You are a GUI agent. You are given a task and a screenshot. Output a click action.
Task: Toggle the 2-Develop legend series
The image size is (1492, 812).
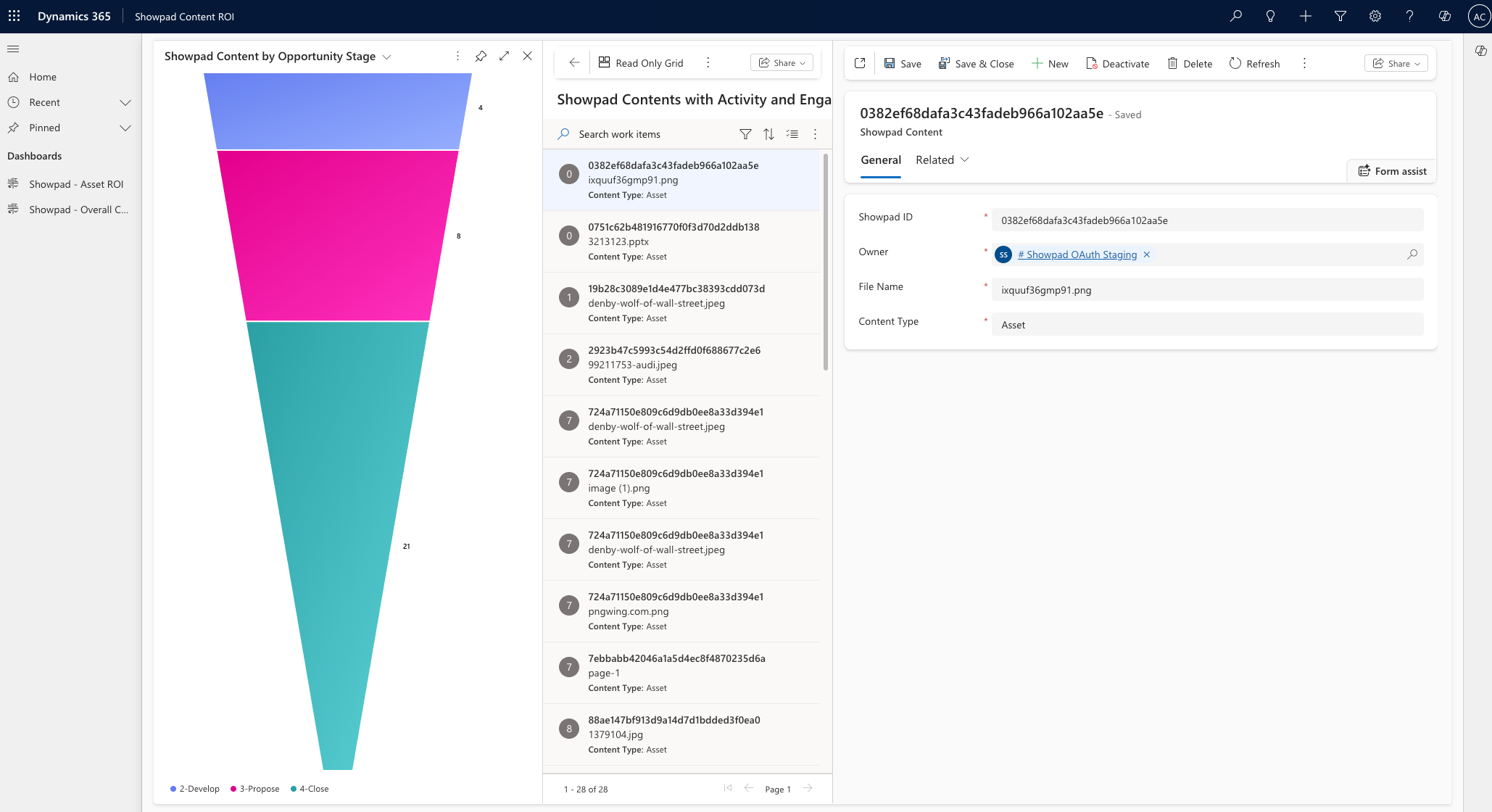pyautogui.click(x=194, y=789)
